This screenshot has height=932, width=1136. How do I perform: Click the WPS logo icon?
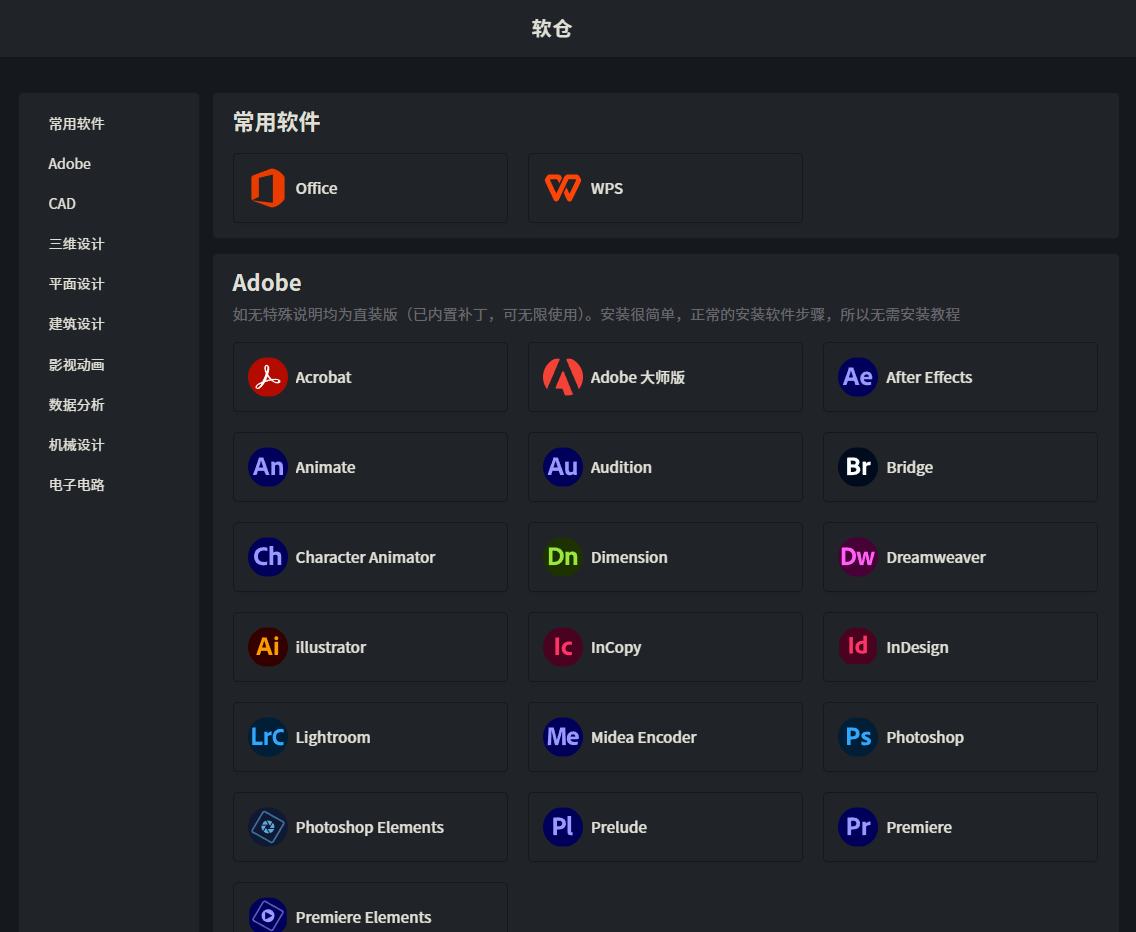click(x=563, y=188)
